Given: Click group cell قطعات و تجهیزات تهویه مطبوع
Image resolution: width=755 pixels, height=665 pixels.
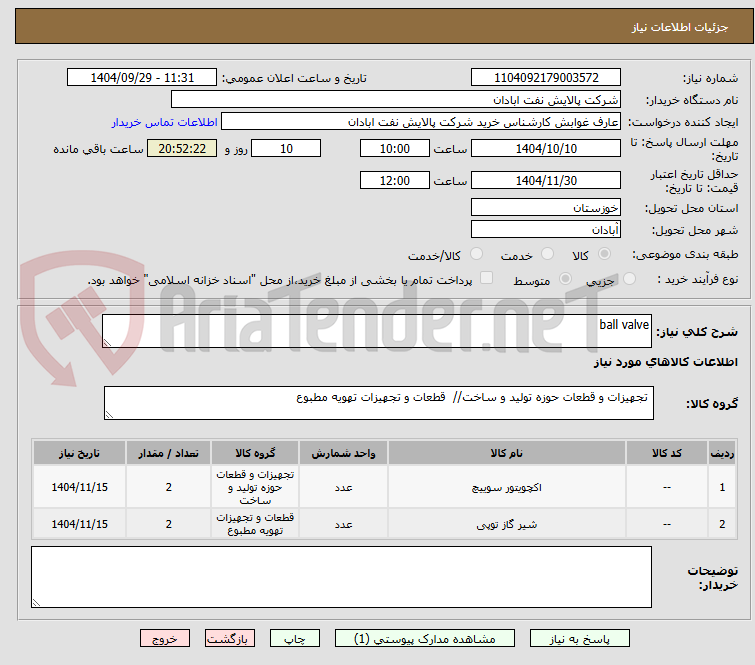Looking at the screenshot, I should pos(255,524).
